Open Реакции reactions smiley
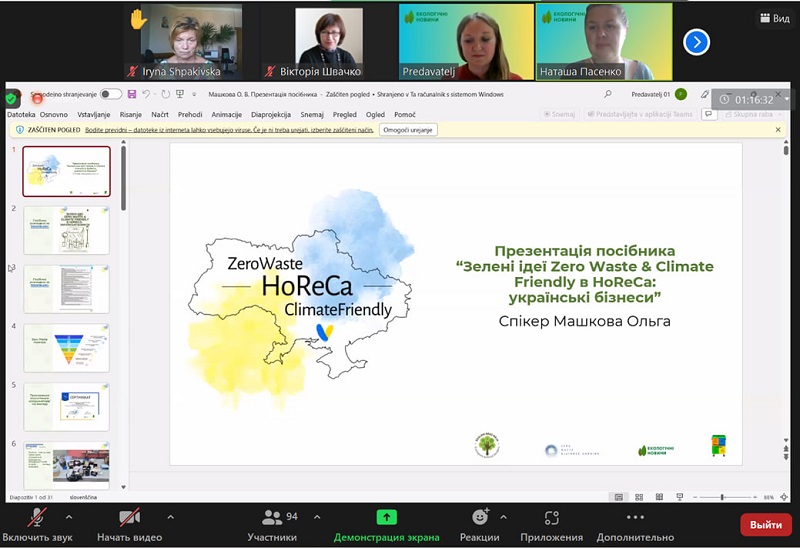The image size is (800, 548). pos(480,526)
